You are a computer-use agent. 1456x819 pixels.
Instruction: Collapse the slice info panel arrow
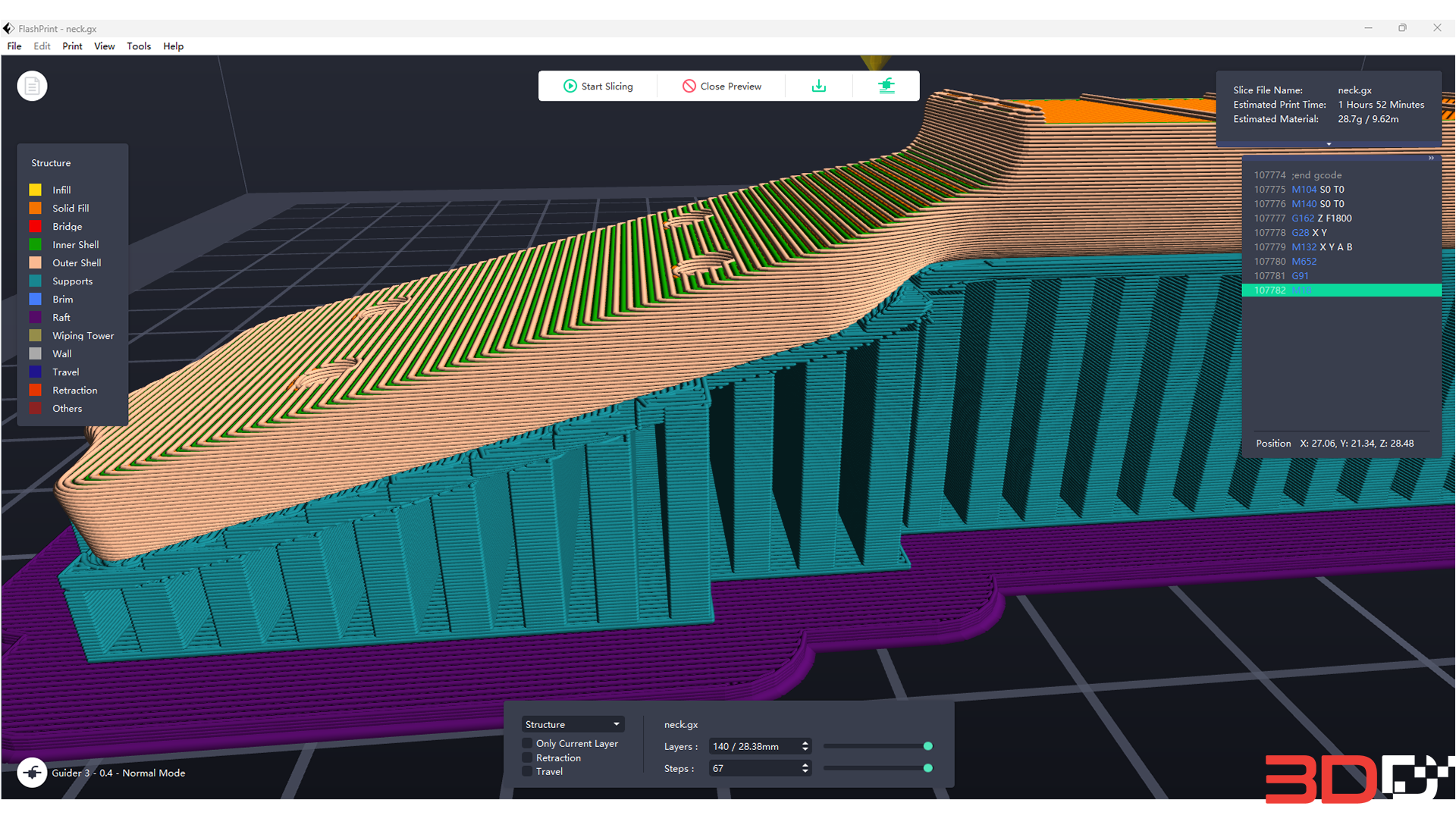pos(1329,143)
